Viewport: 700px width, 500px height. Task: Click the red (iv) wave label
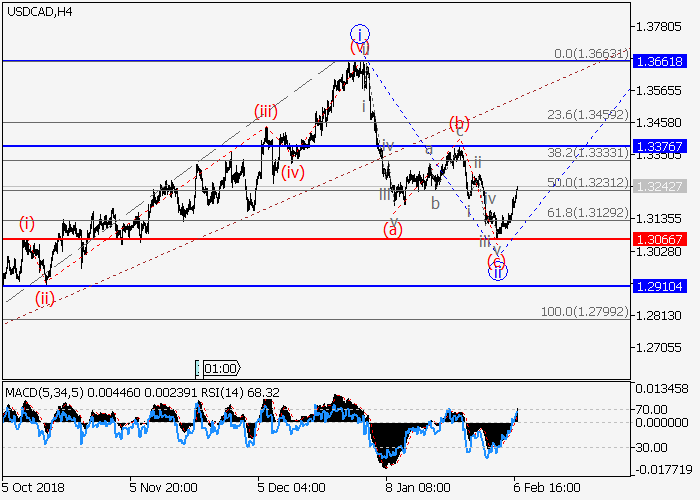(292, 172)
